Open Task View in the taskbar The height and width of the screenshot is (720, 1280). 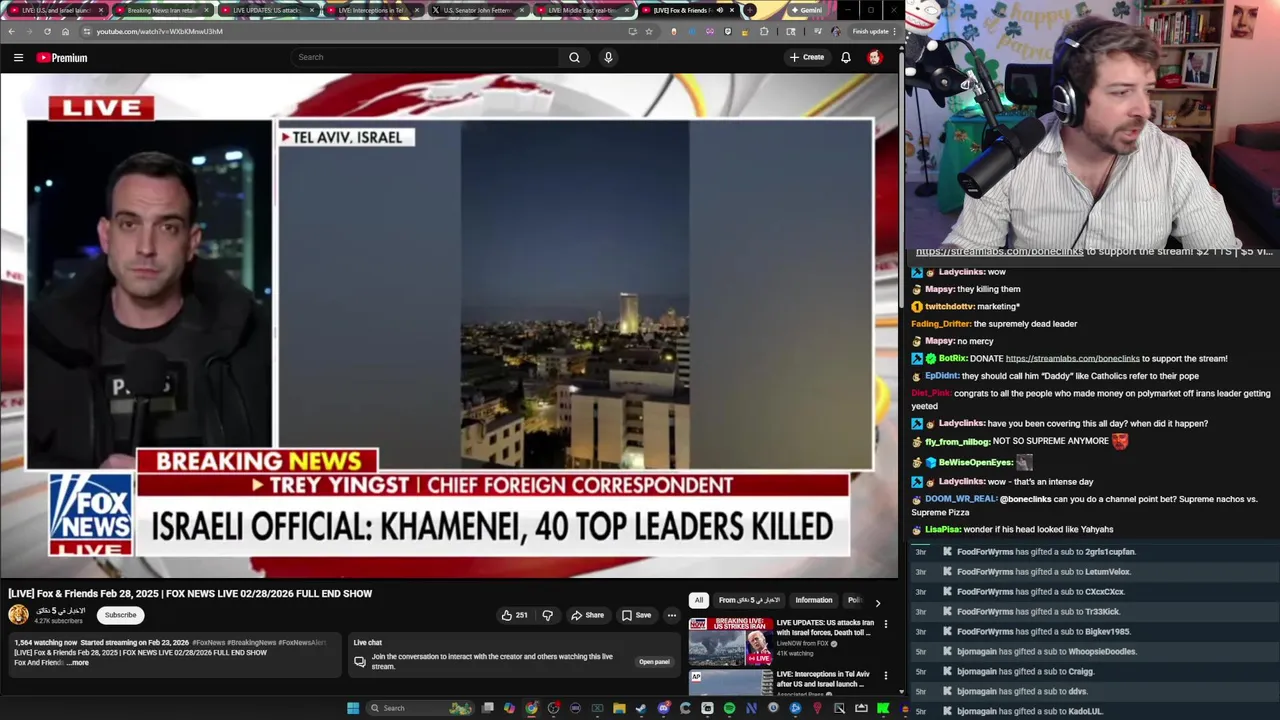[x=488, y=708]
